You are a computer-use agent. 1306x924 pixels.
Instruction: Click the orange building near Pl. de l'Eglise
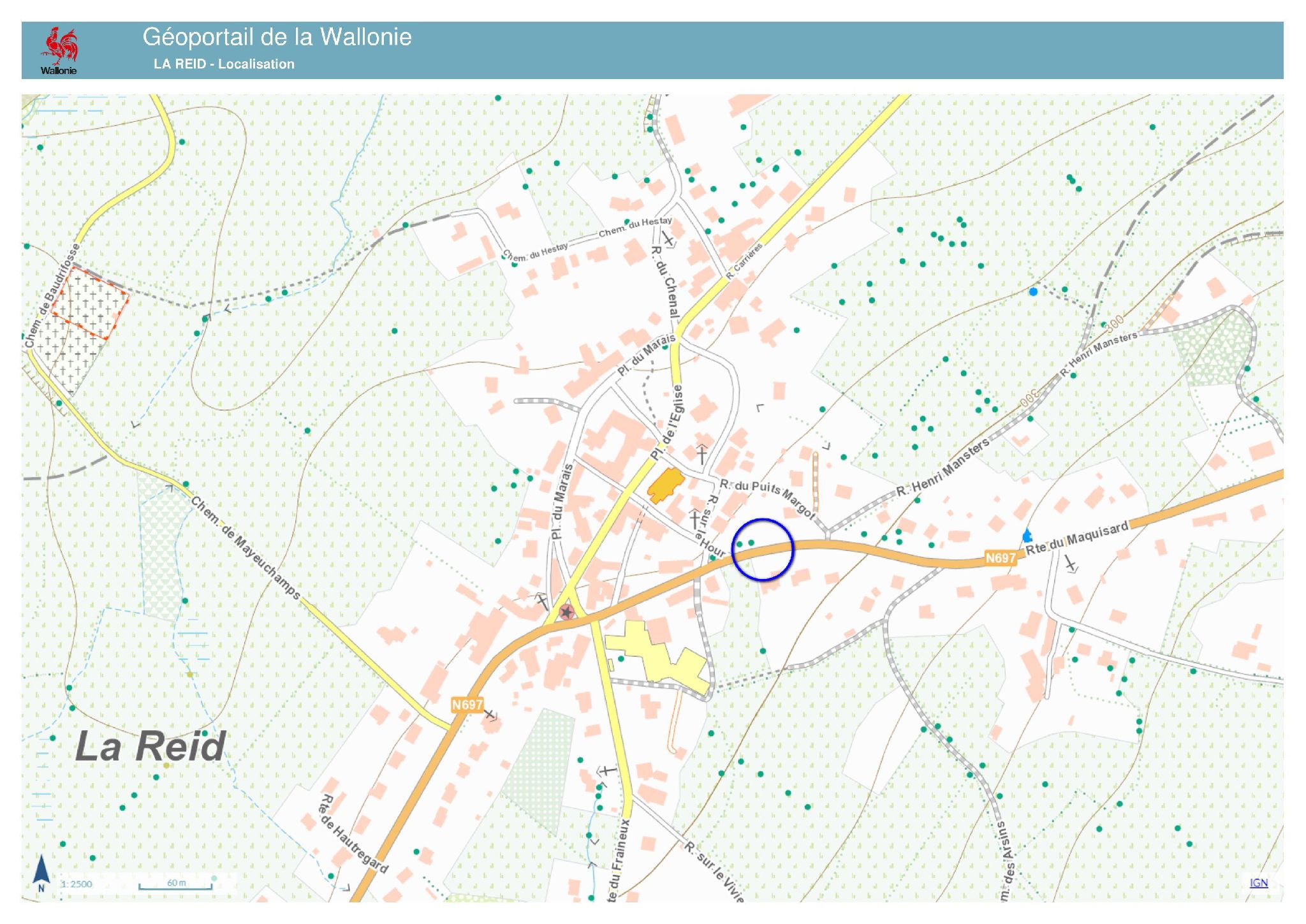(665, 485)
